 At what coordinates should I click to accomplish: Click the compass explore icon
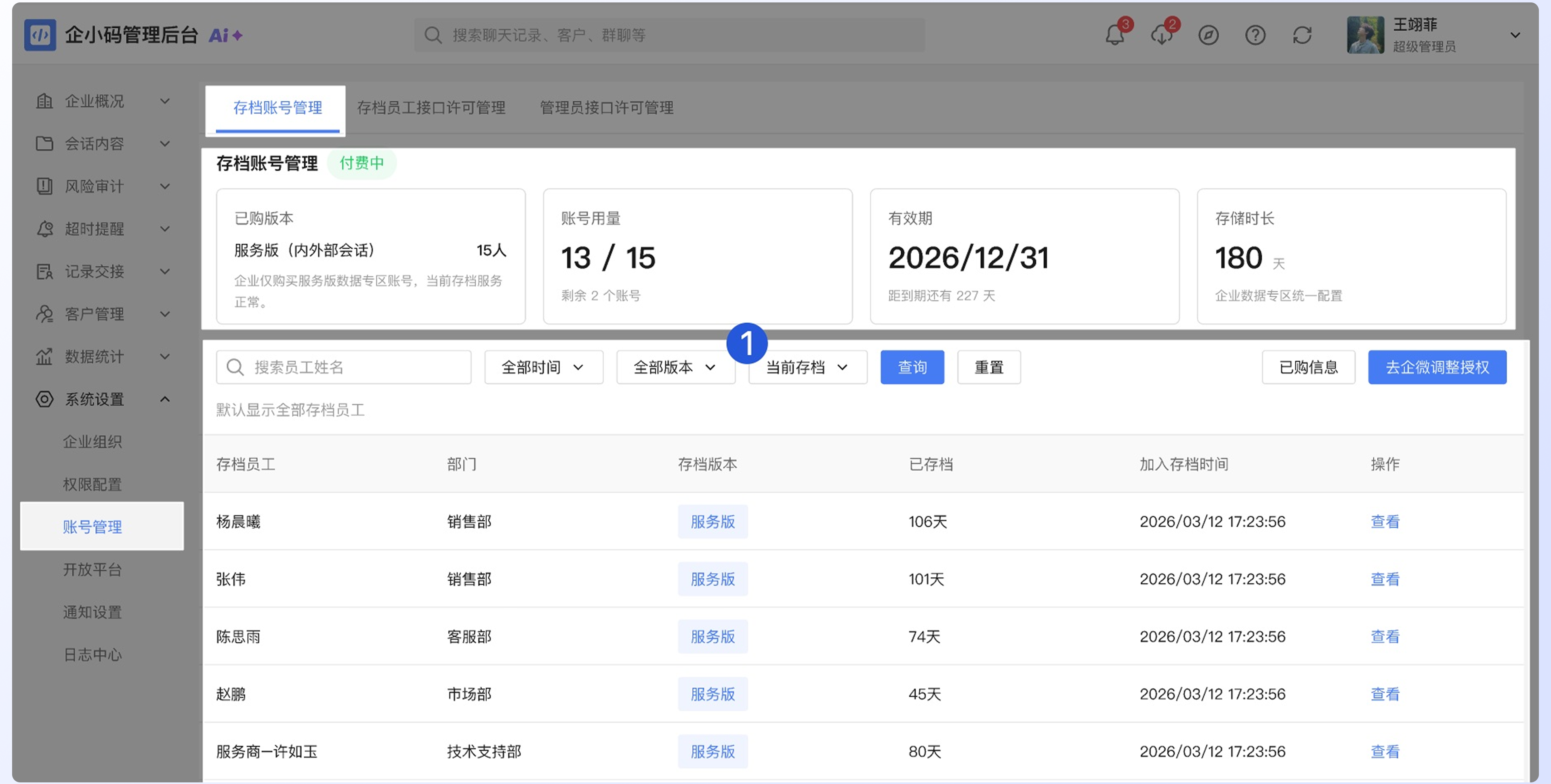click(1208, 35)
